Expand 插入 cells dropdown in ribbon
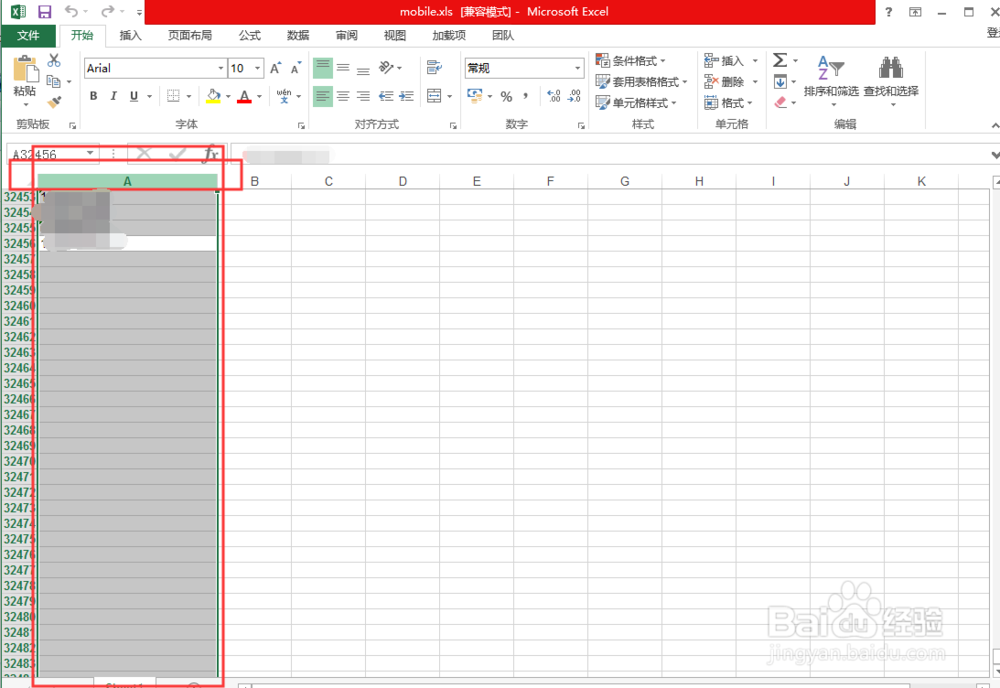 pos(755,61)
